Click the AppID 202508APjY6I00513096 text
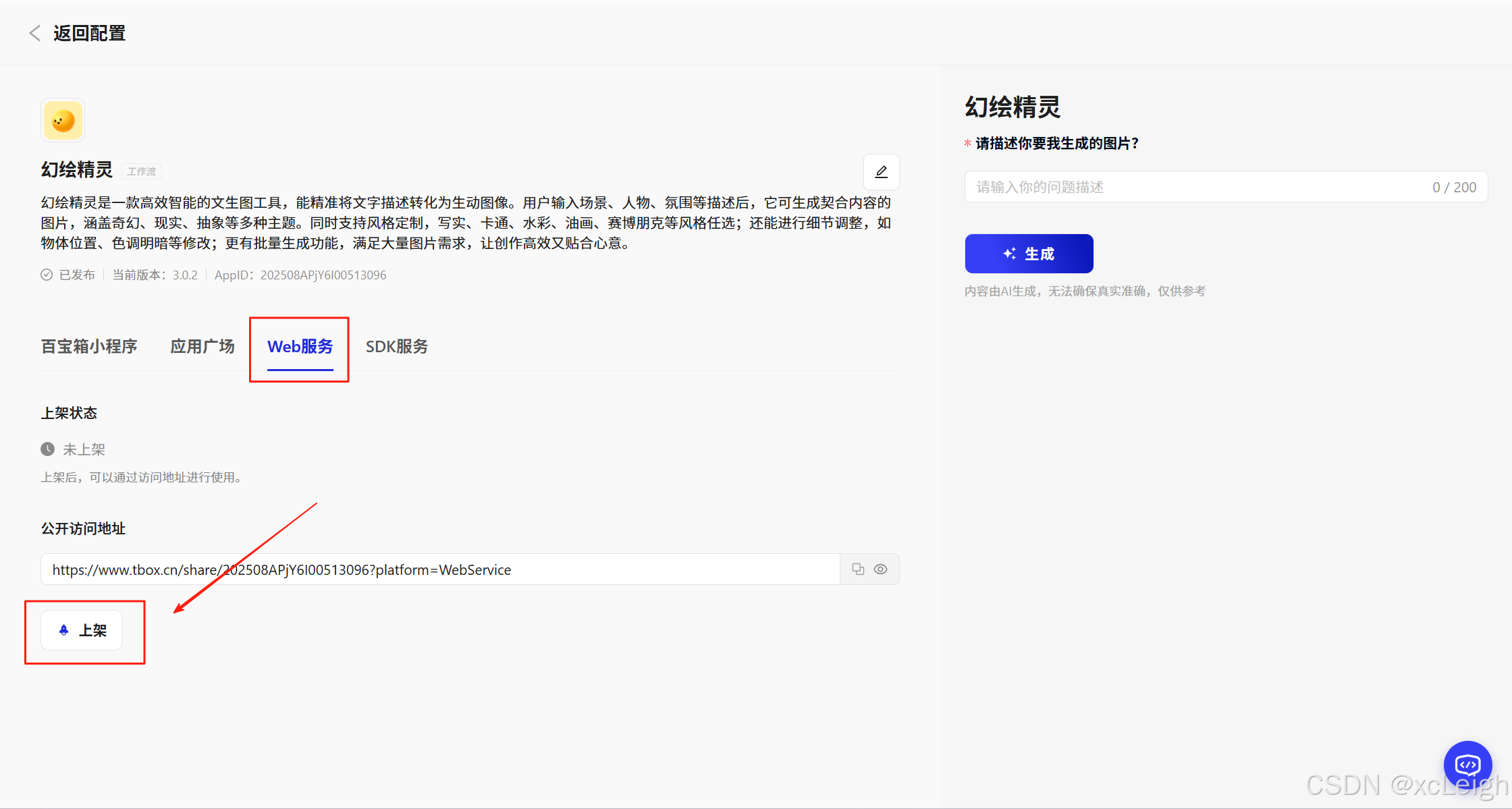 coord(300,275)
